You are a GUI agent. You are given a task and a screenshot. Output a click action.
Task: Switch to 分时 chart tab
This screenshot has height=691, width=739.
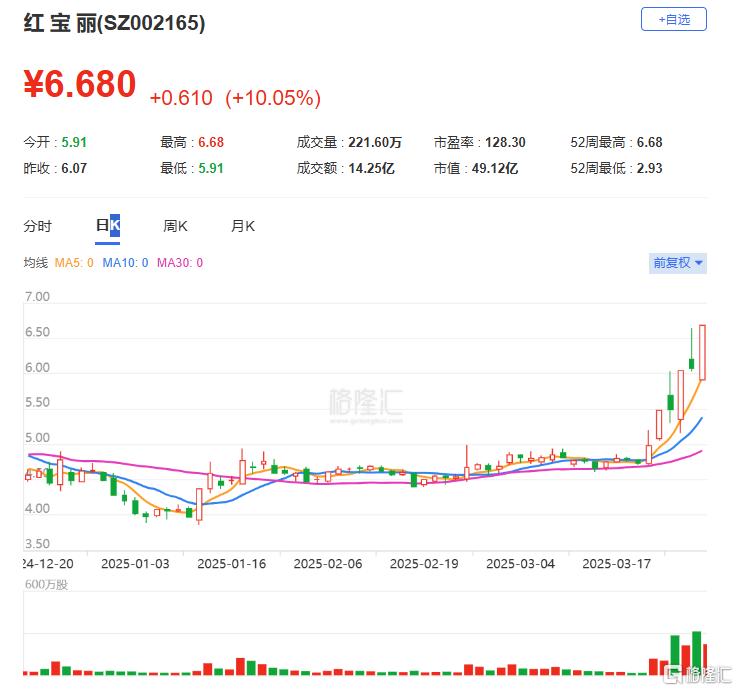point(37,226)
